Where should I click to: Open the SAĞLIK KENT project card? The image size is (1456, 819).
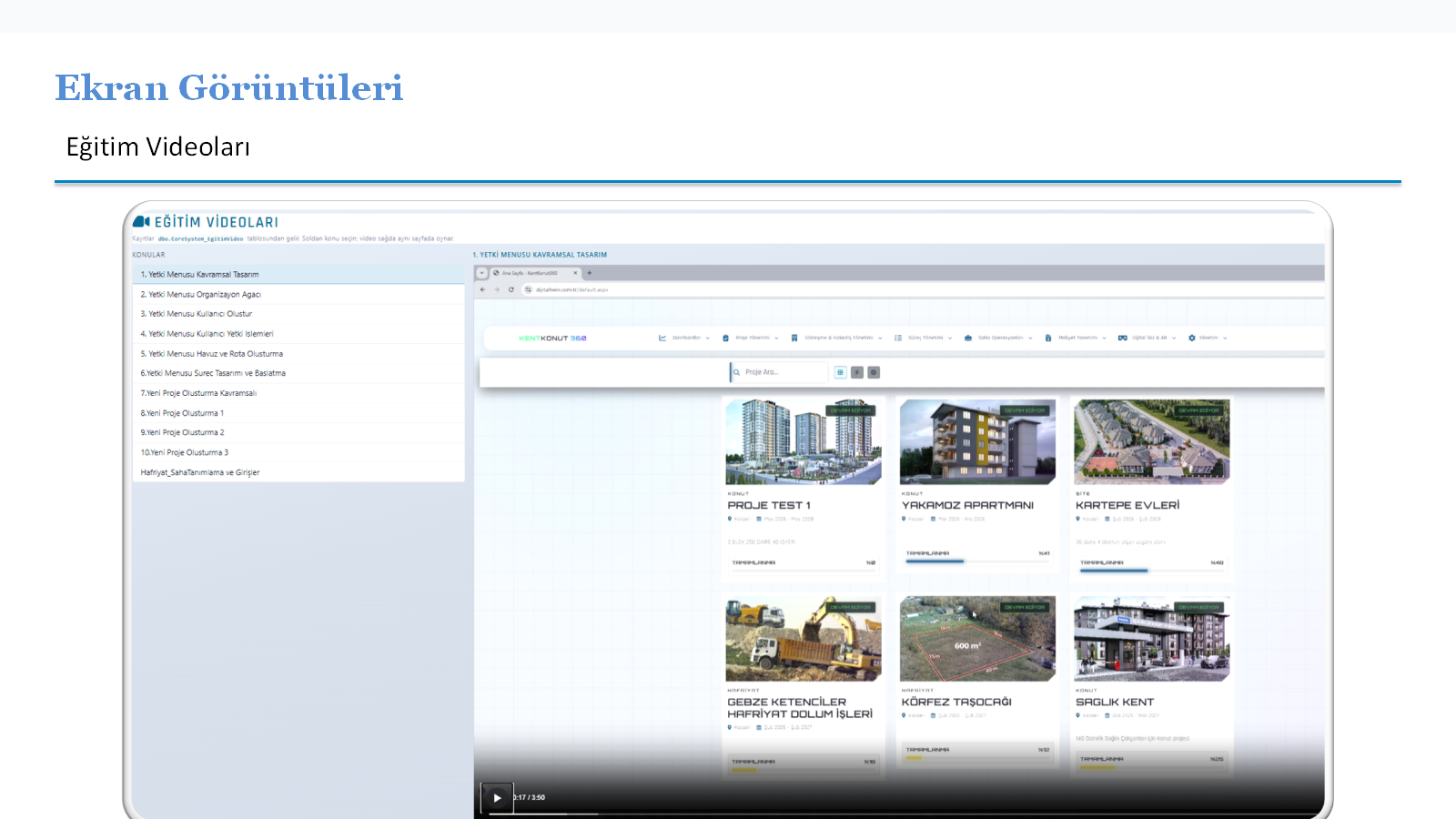[x=1152, y=684]
